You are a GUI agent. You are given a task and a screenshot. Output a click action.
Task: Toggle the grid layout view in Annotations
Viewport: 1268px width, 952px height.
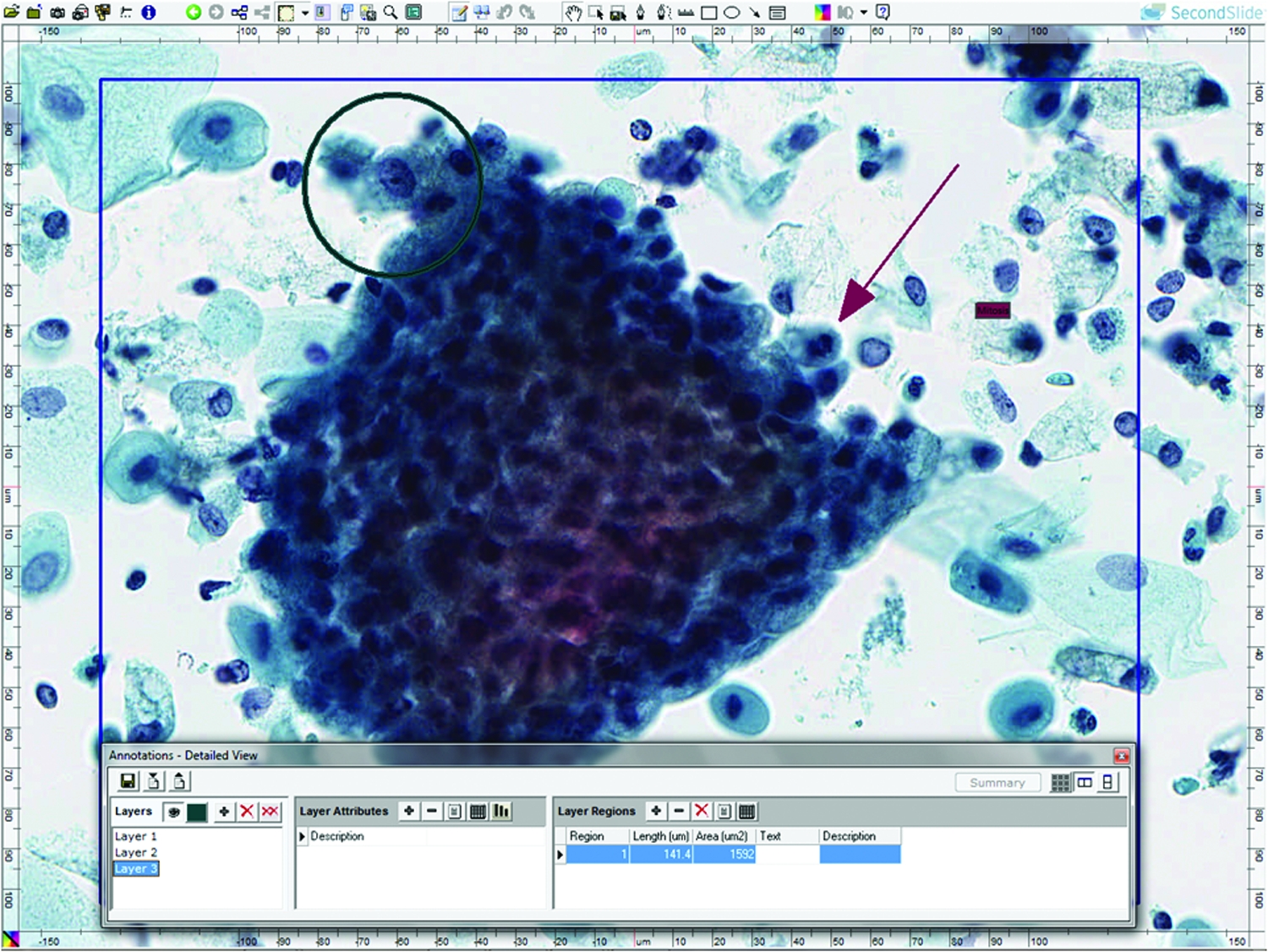tap(1060, 783)
